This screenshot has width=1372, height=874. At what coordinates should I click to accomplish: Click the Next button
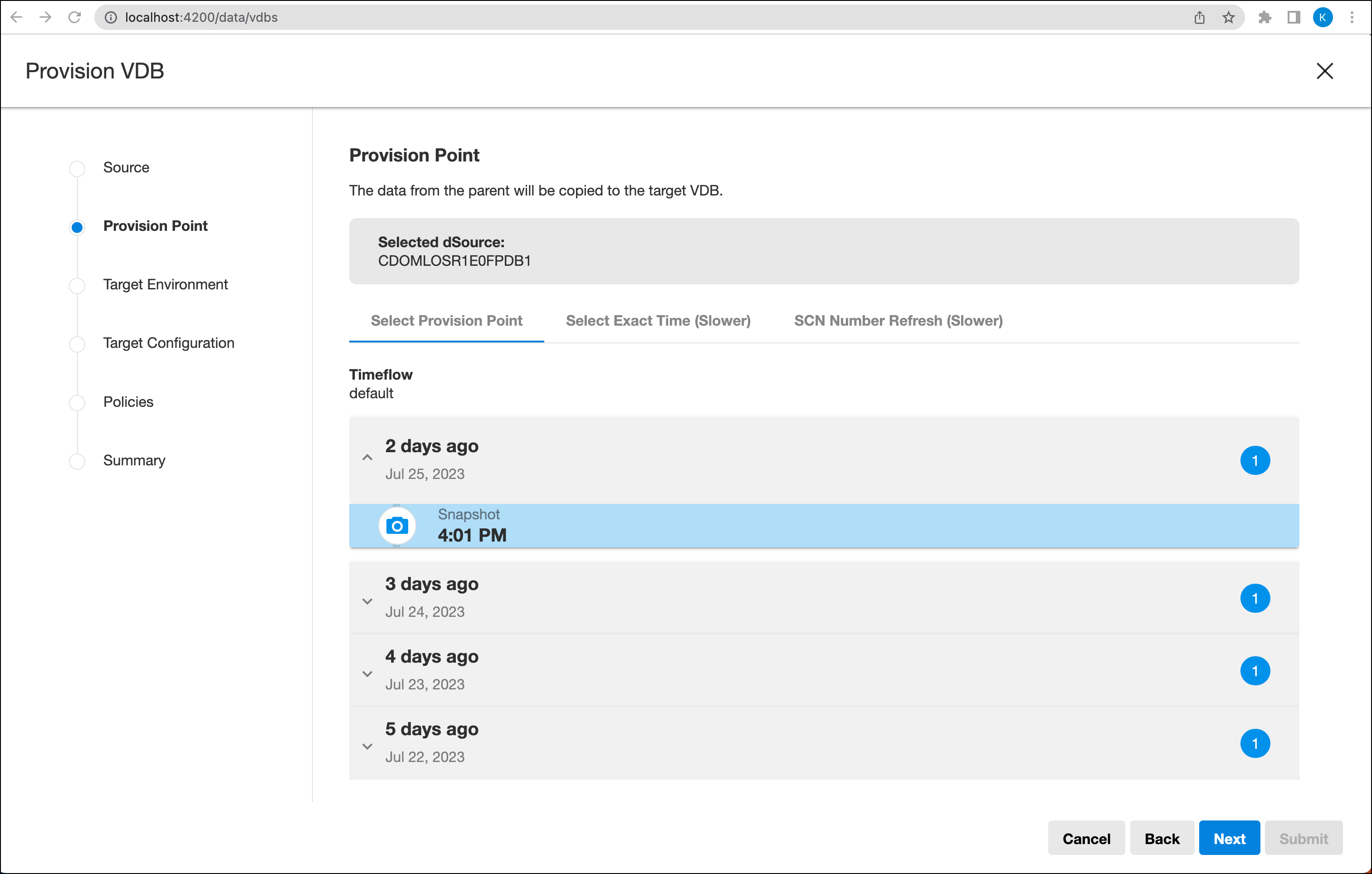(1229, 838)
